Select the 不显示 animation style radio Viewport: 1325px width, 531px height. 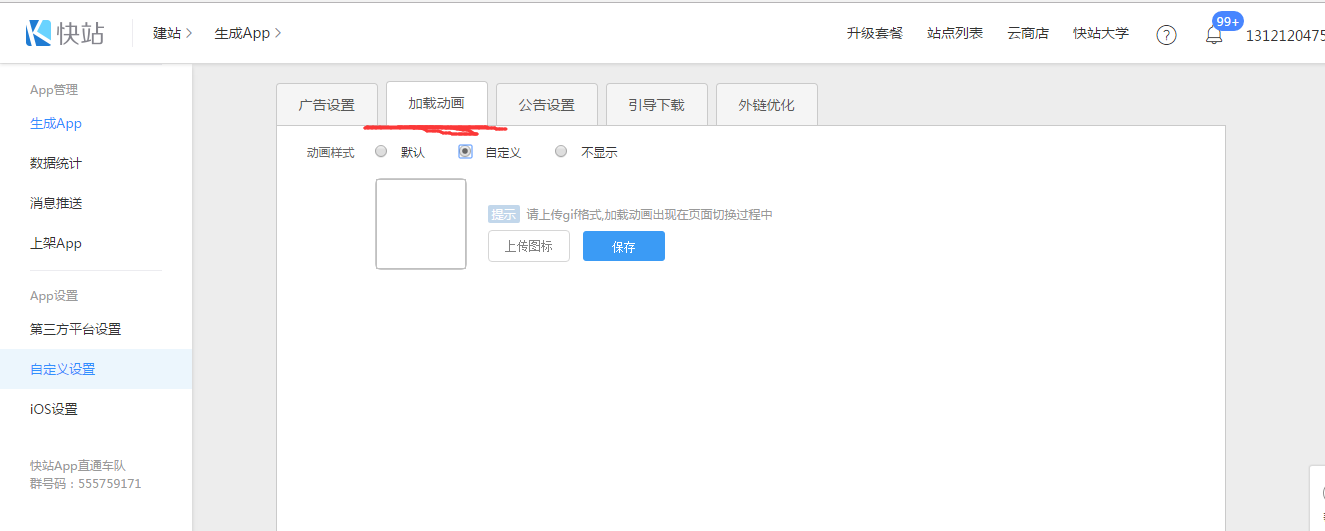(561, 152)
